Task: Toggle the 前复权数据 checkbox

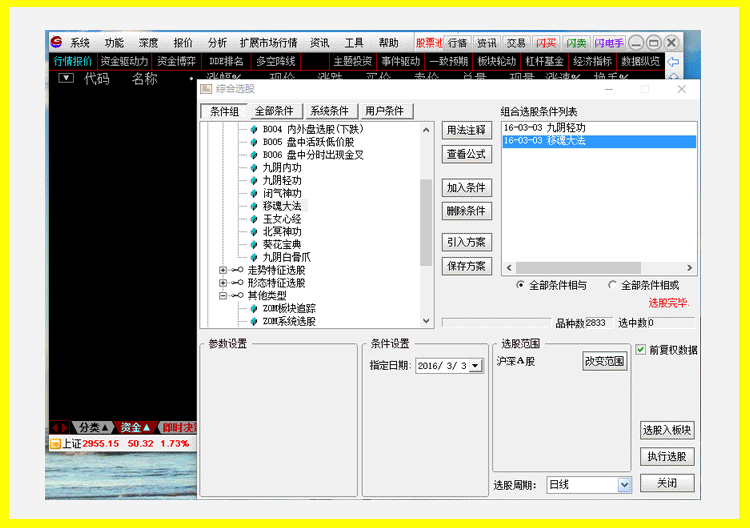Action: coord(640,350)
